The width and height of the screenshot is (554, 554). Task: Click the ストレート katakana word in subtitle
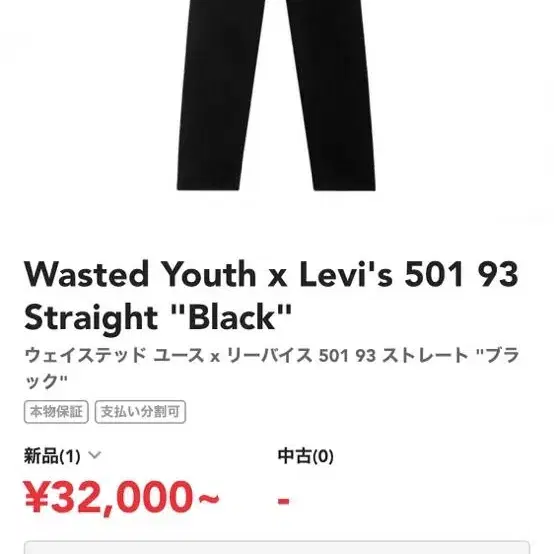426,355
